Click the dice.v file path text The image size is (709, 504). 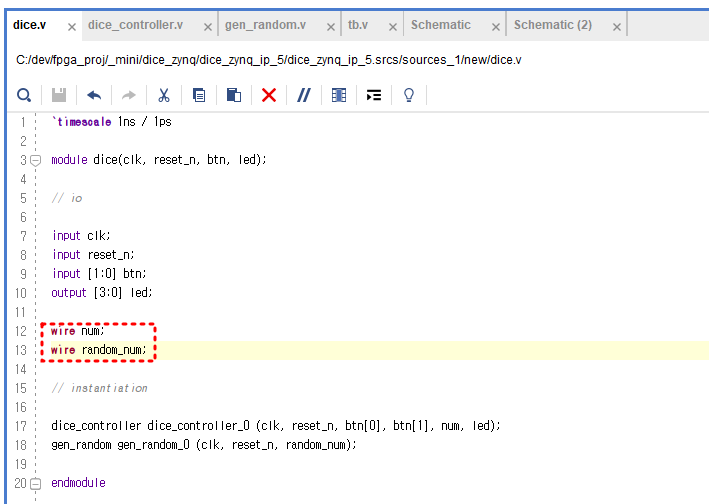click(x=269, y=60)
